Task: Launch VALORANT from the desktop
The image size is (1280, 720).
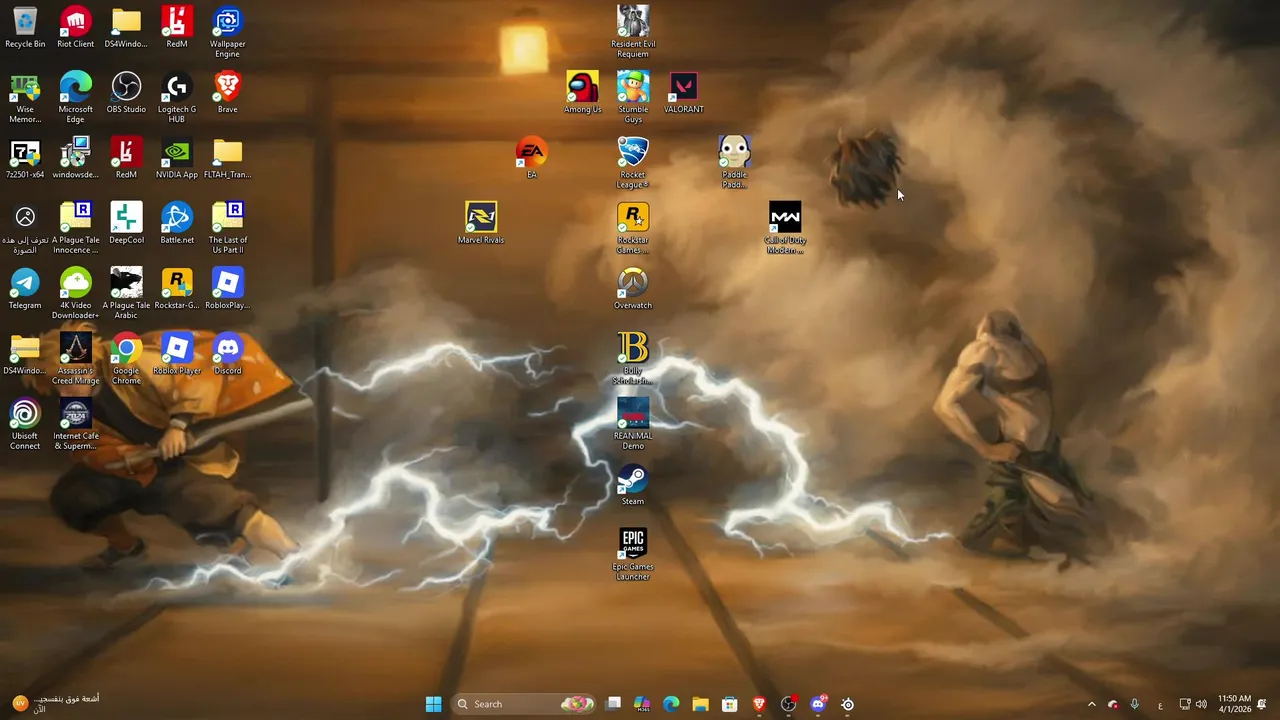Action: coord(684,93)
